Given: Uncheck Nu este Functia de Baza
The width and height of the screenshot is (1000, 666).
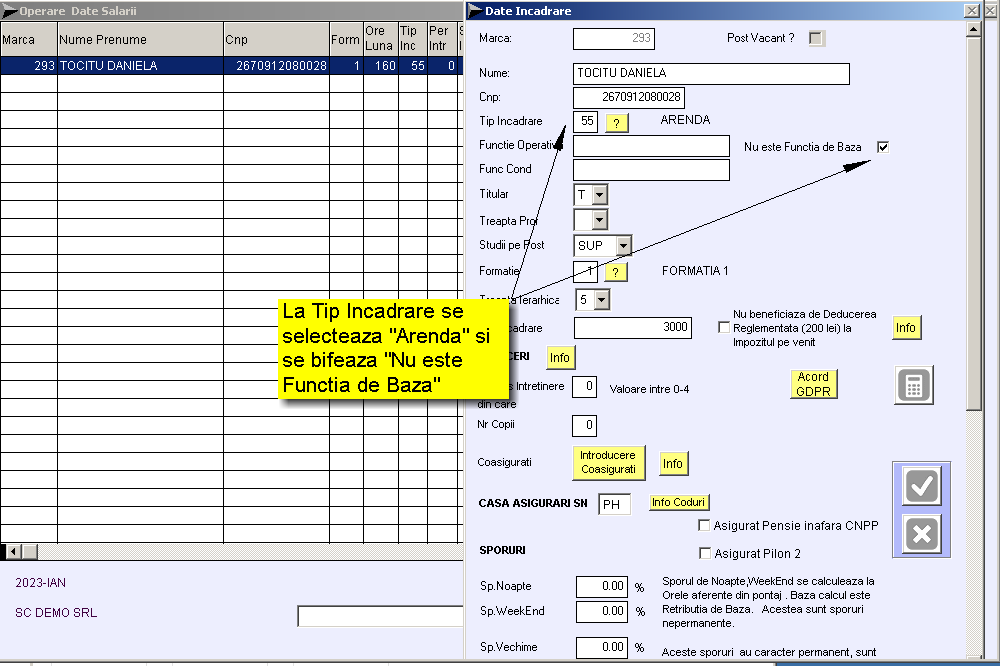Looking at the screenshot, I should (882, 147).
